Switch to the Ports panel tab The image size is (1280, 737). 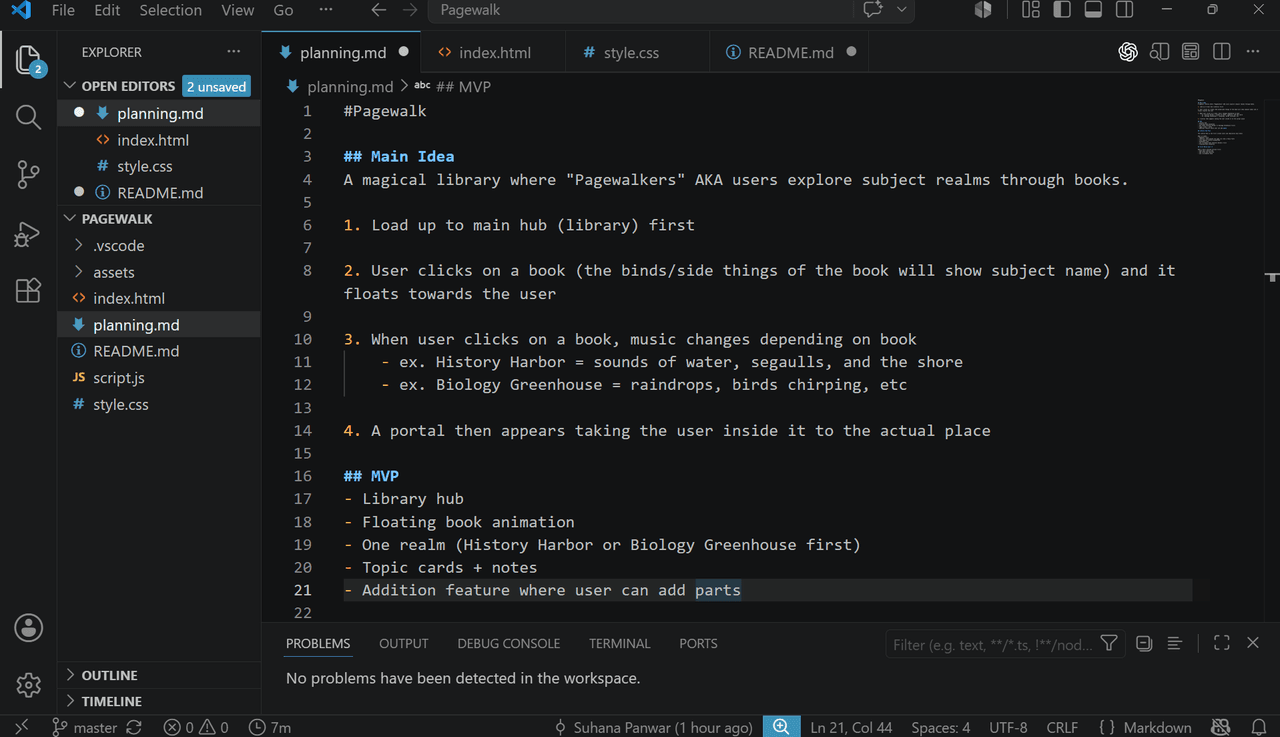point(698,643)
